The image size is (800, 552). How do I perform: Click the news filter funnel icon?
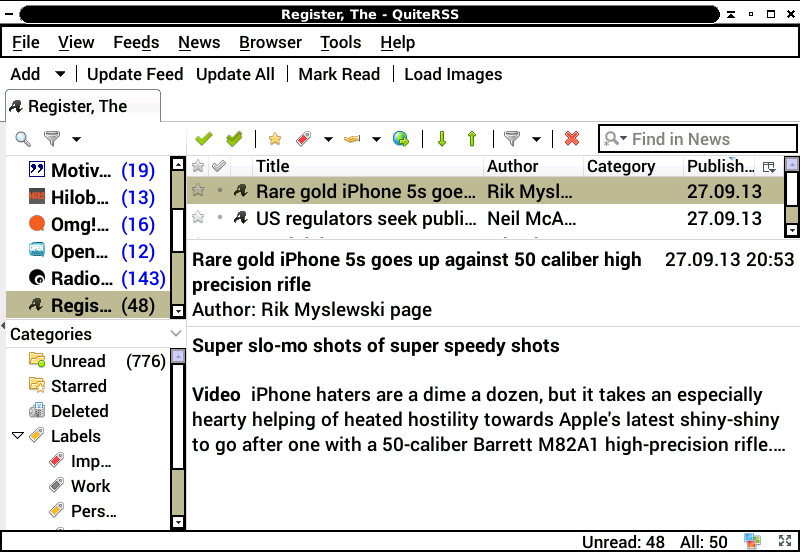click(512, 139)
